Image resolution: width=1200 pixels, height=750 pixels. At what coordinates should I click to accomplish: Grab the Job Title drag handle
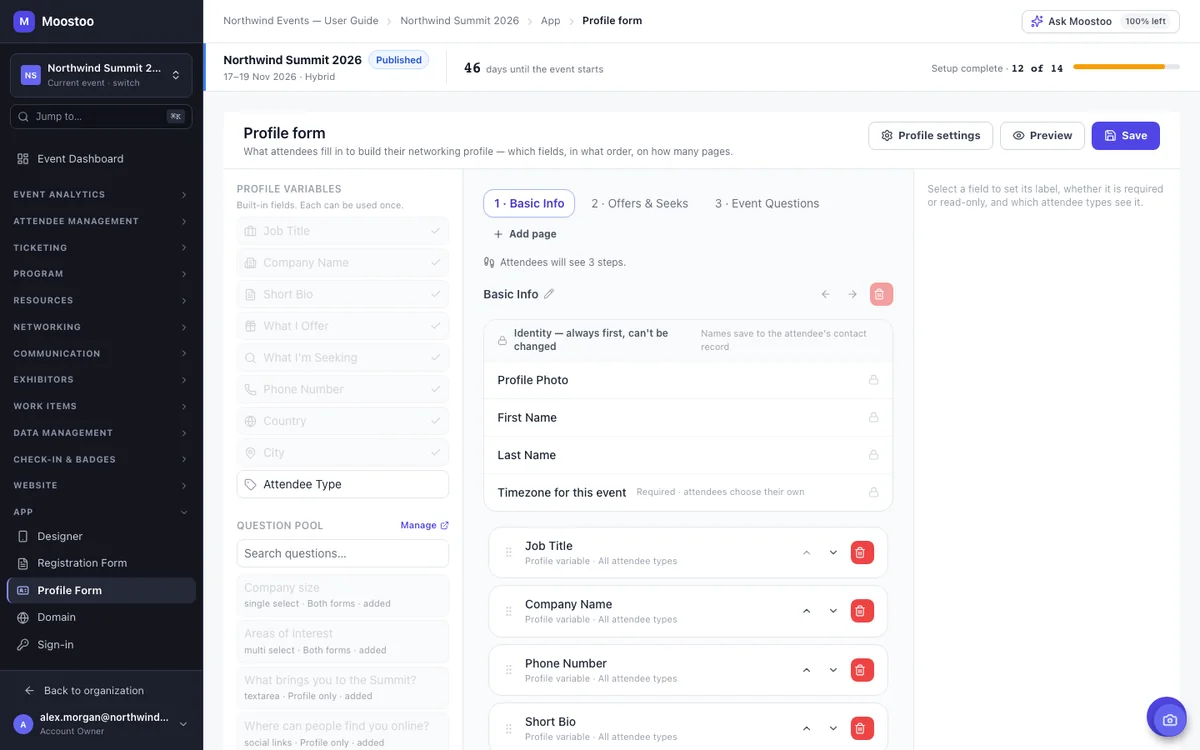tap(508, 553)
